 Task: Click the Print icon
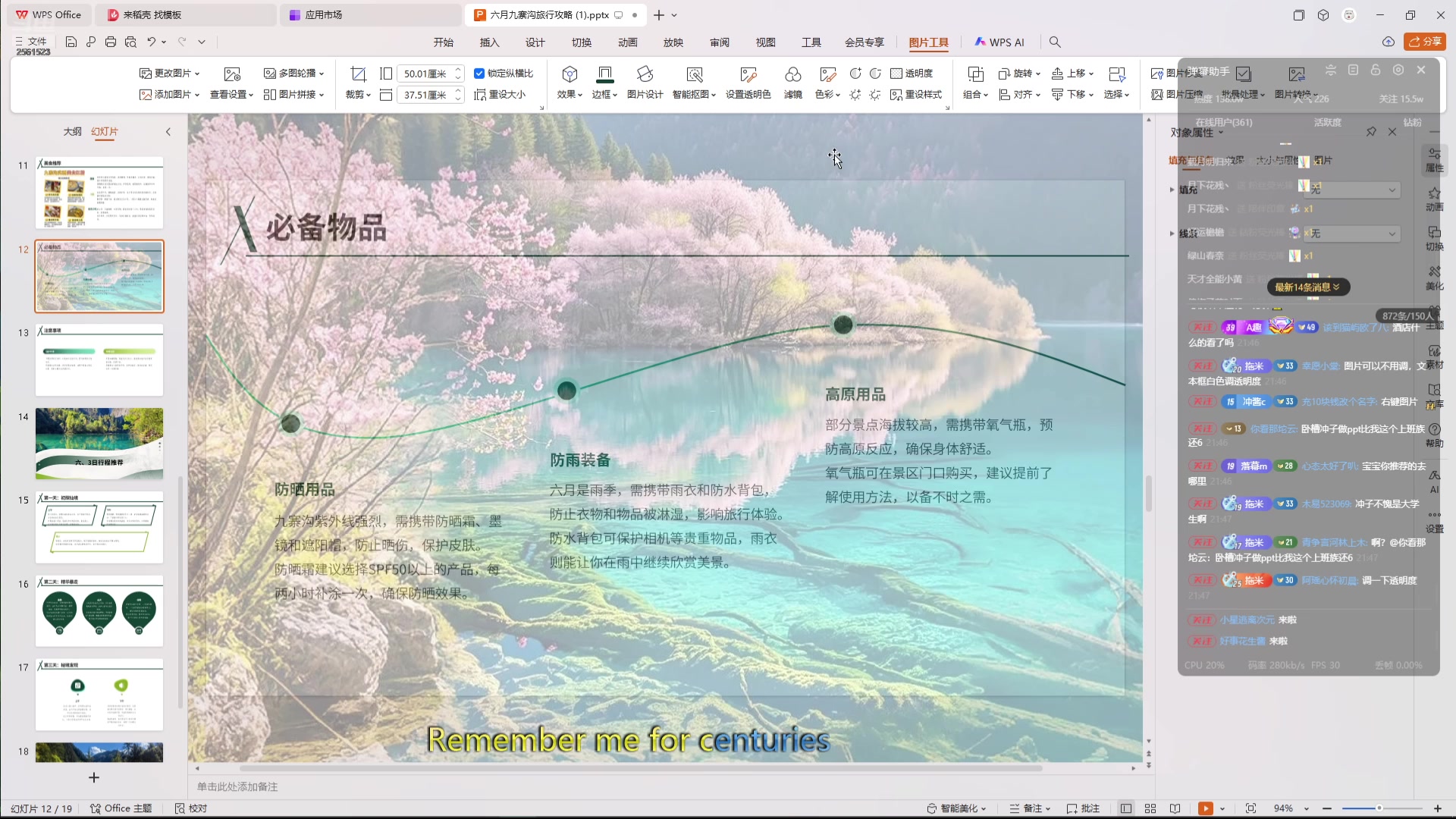(111, 42)
